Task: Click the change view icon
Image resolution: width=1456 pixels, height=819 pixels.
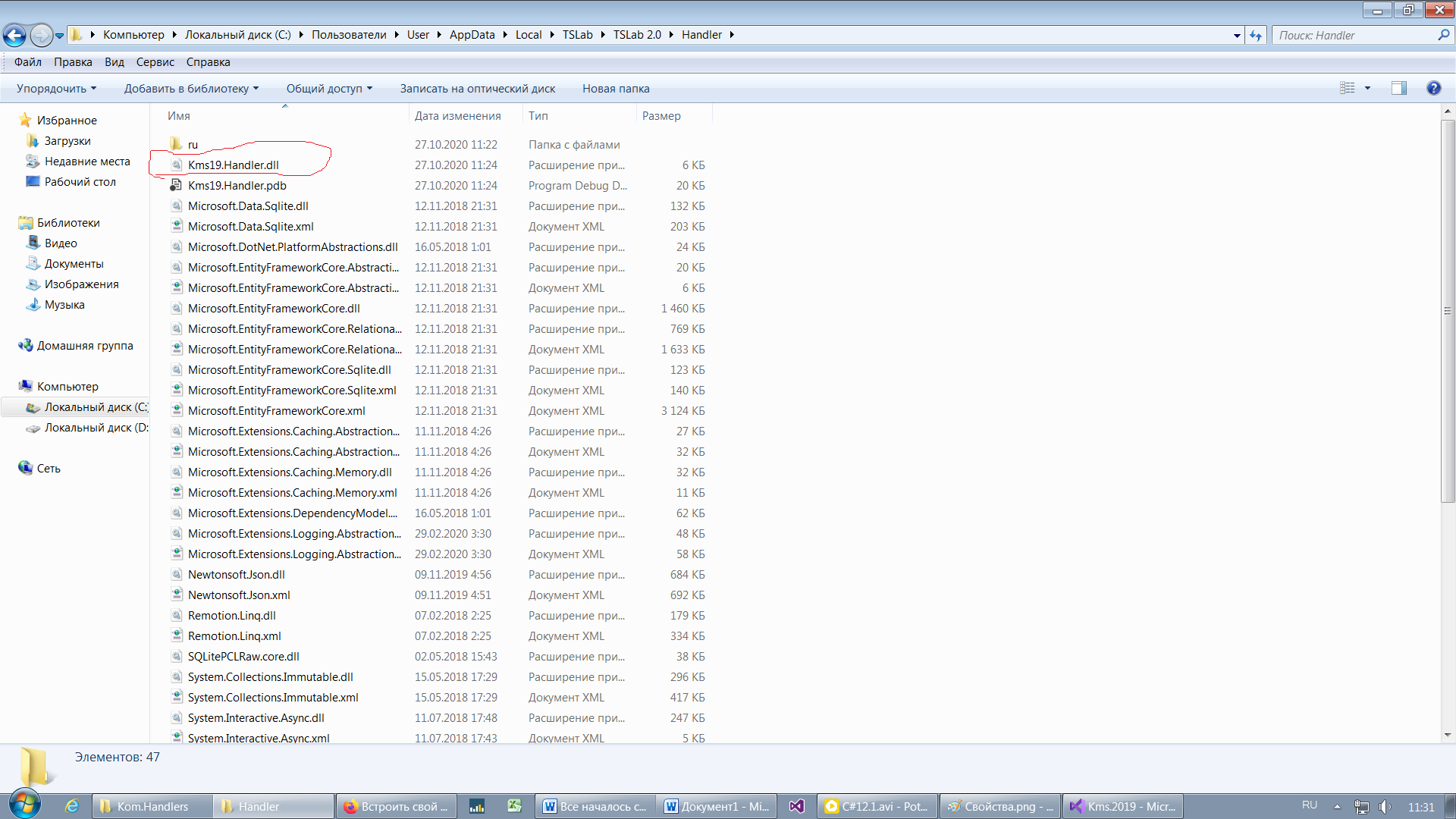Action: tap(1348, 88)
